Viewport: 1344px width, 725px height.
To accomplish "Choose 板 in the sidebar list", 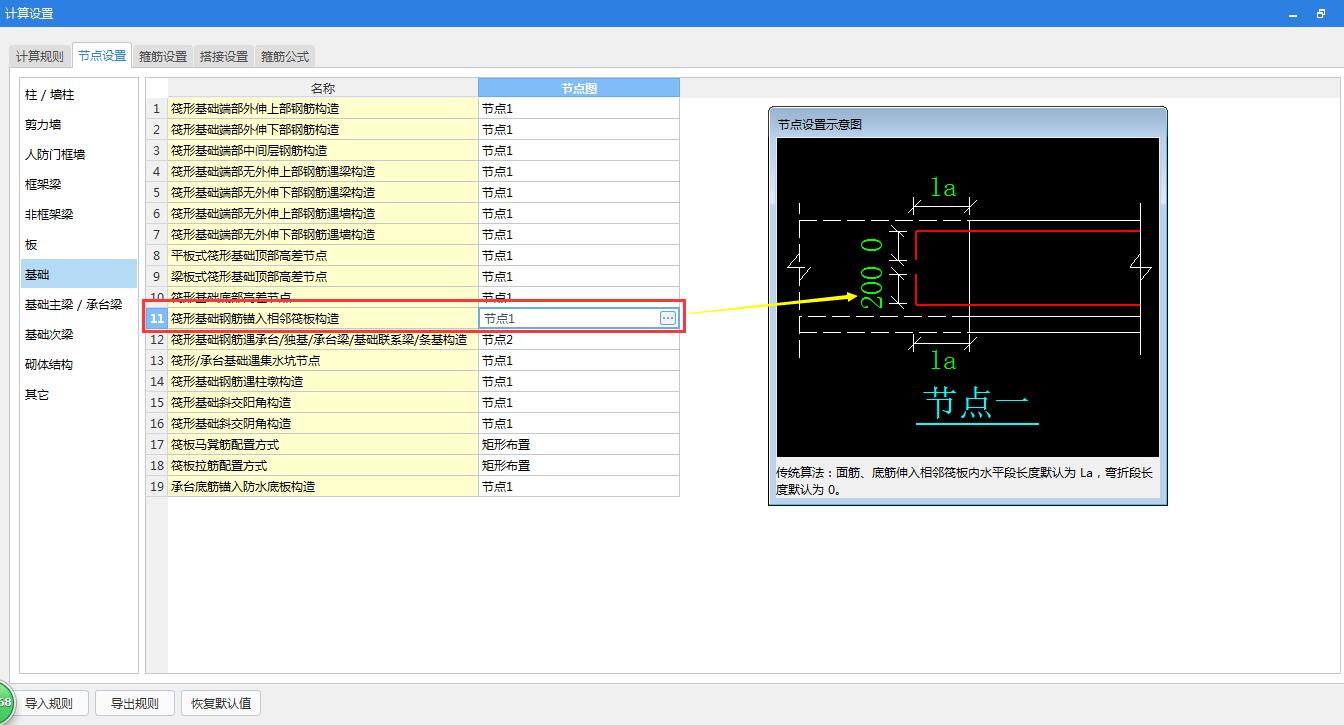I will (79, 245).
